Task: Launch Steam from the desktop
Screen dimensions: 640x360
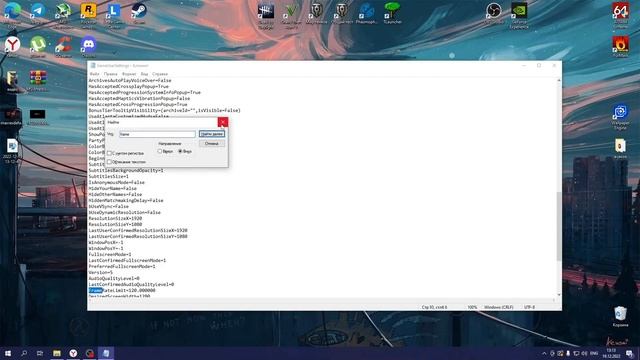Action: pos(139,11)
